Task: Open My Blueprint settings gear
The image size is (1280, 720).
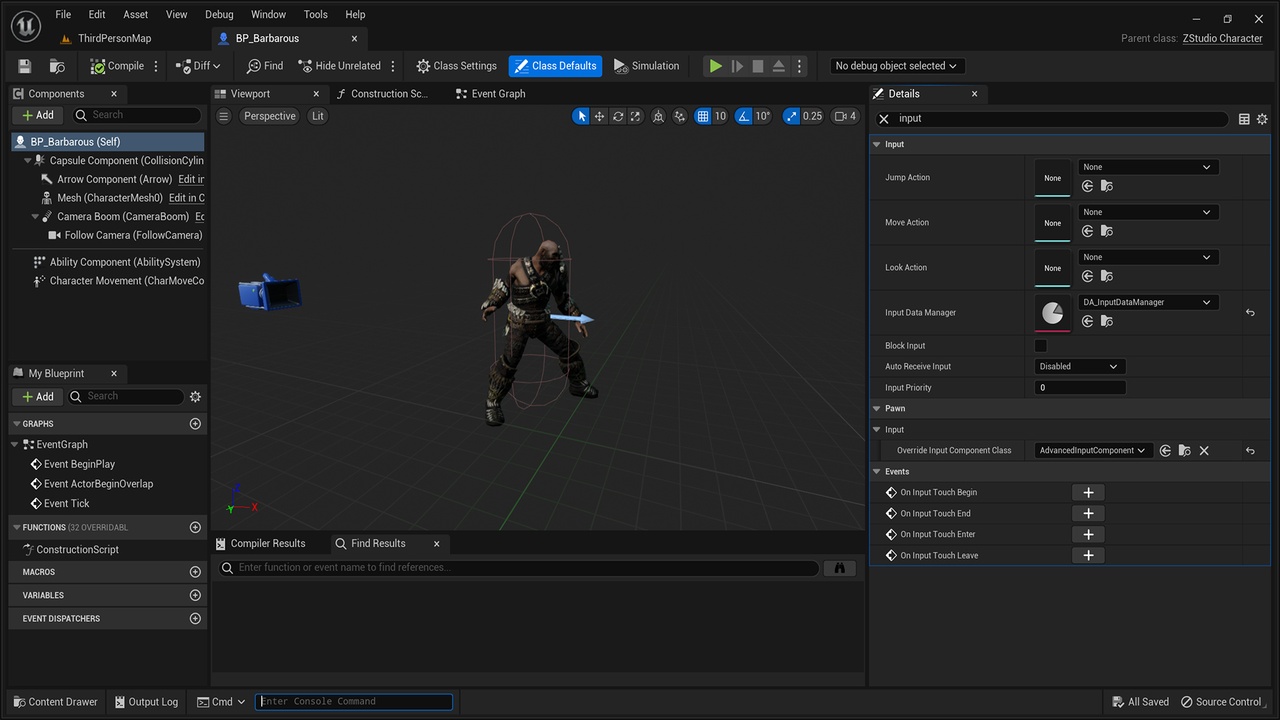Action: coord(195,397)
